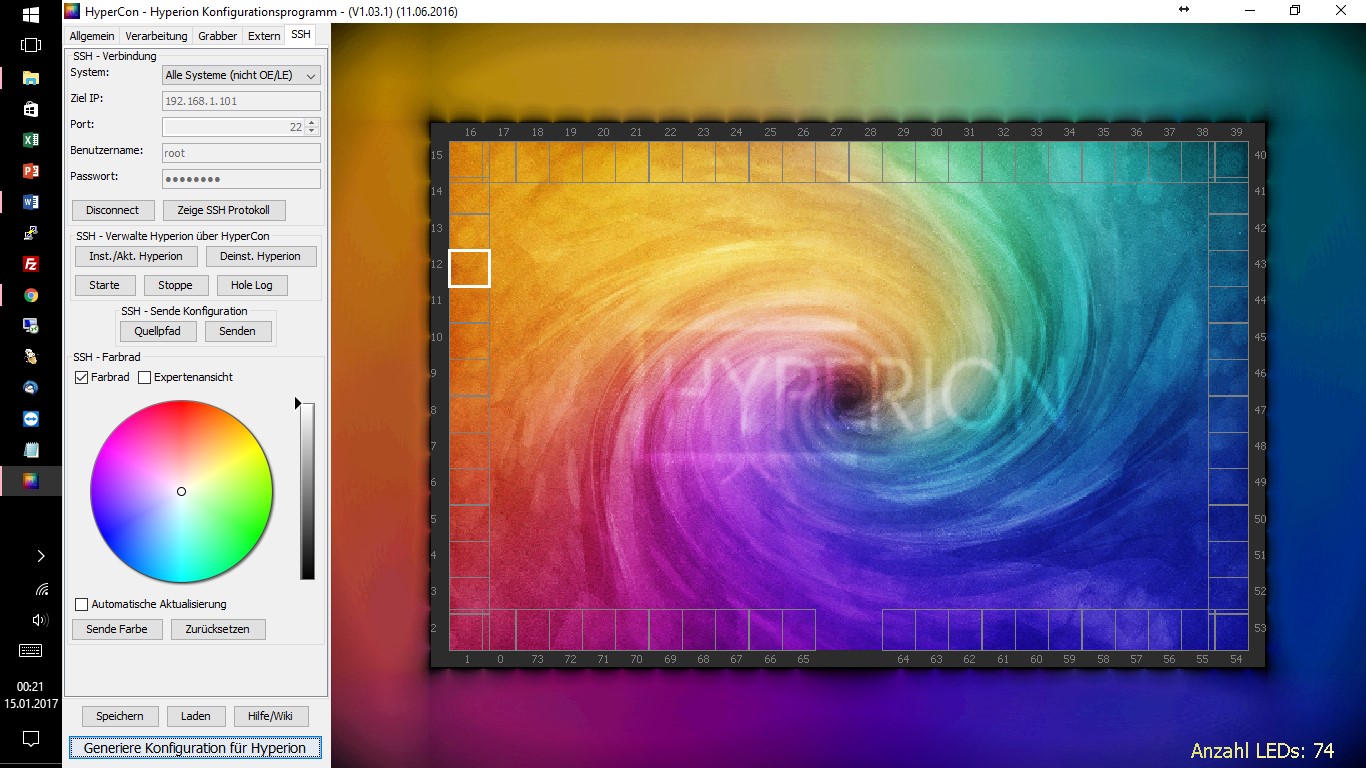Open the Windows Start menu
1366x768 pixels.
(x=30, y=15)
